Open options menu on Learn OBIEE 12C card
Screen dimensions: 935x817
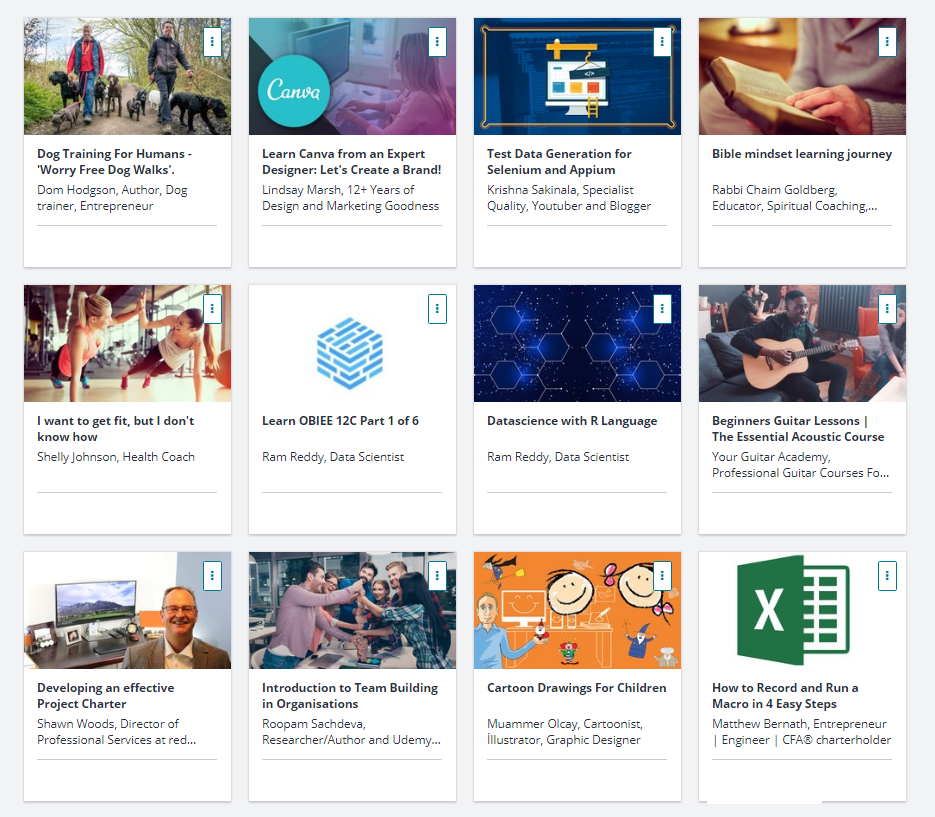[x=437, y=309]
